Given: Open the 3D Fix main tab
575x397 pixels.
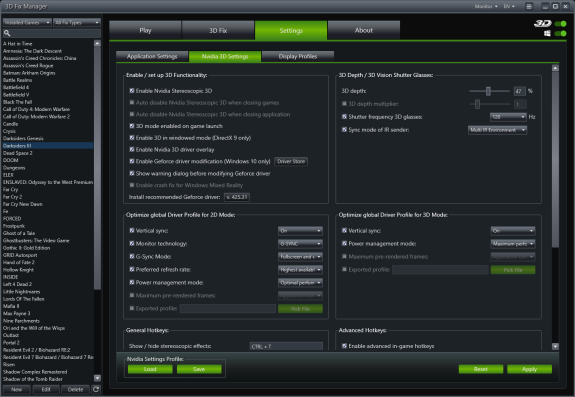Looking at the screenshot, I should (x=218, y=30).
